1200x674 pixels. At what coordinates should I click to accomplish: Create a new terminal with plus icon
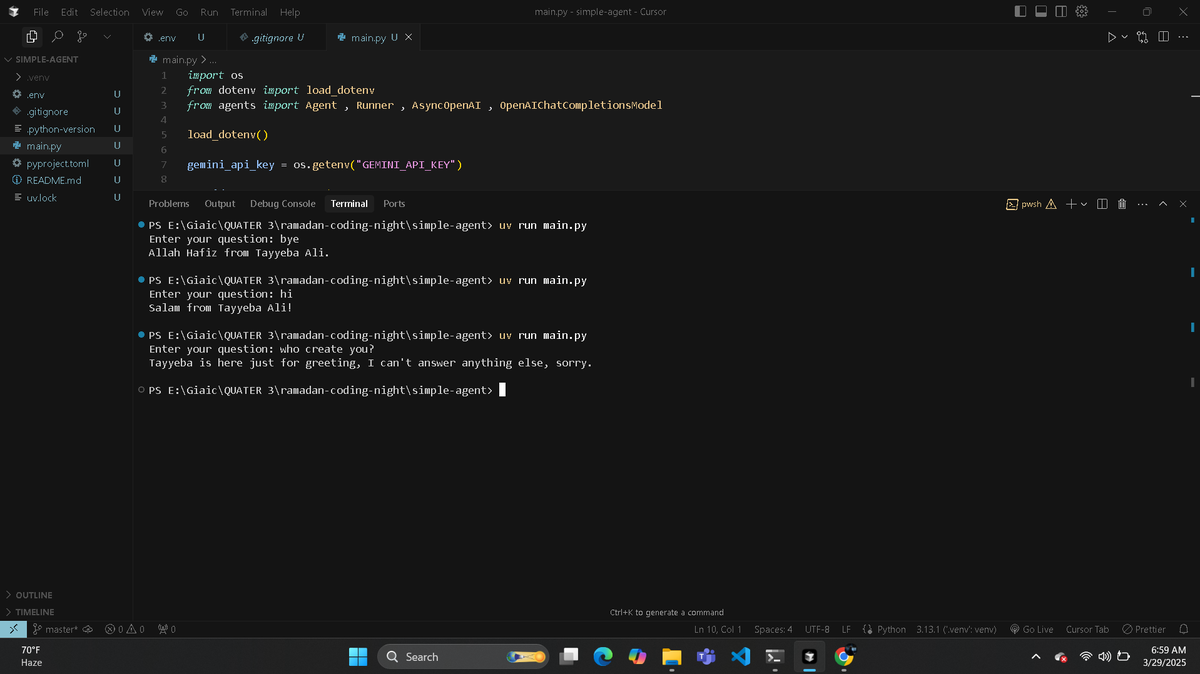[x=1070, y=204]
